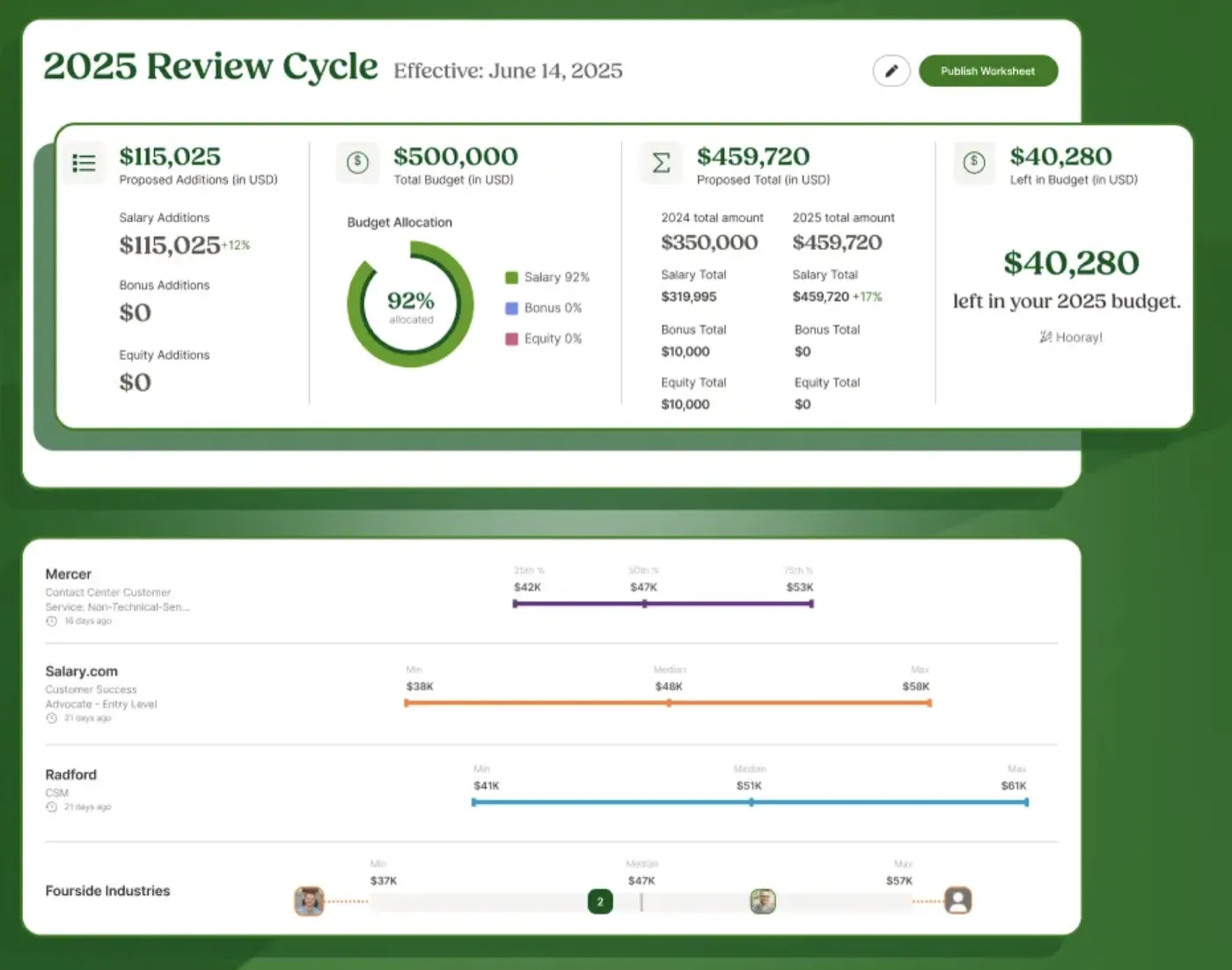This screenshot has width=1232, height=970.
Task: Click the pencil edit icon
Action: point(891,70)
